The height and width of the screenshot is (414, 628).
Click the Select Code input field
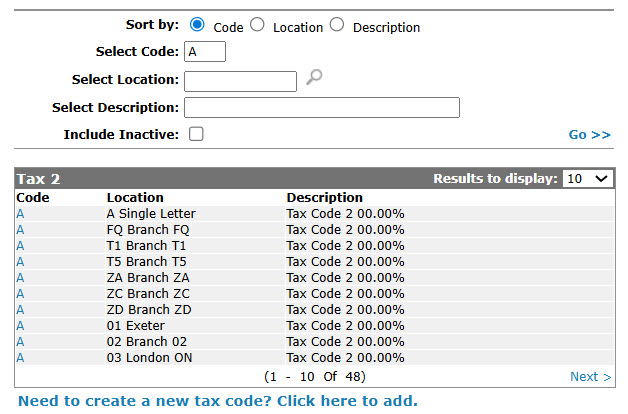(205, 52)
